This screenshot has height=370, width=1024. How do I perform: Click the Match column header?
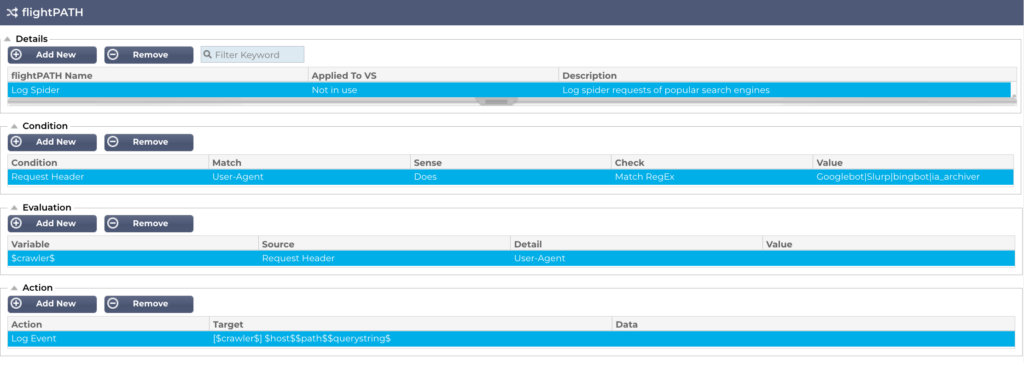(x=310, y=162)
